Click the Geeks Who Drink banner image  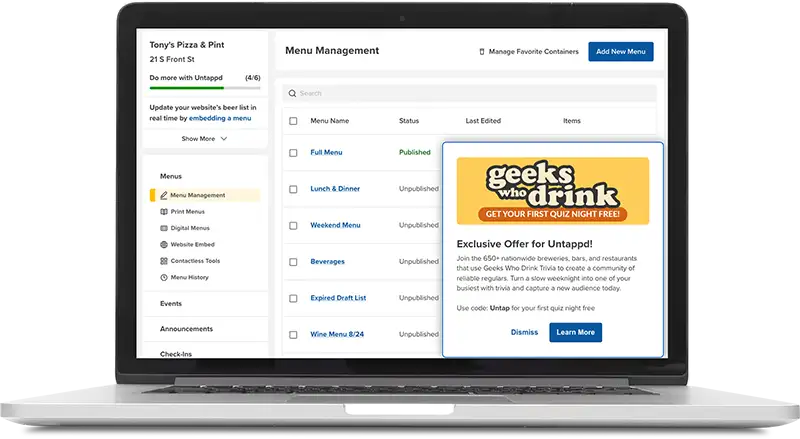coord(553,191)
